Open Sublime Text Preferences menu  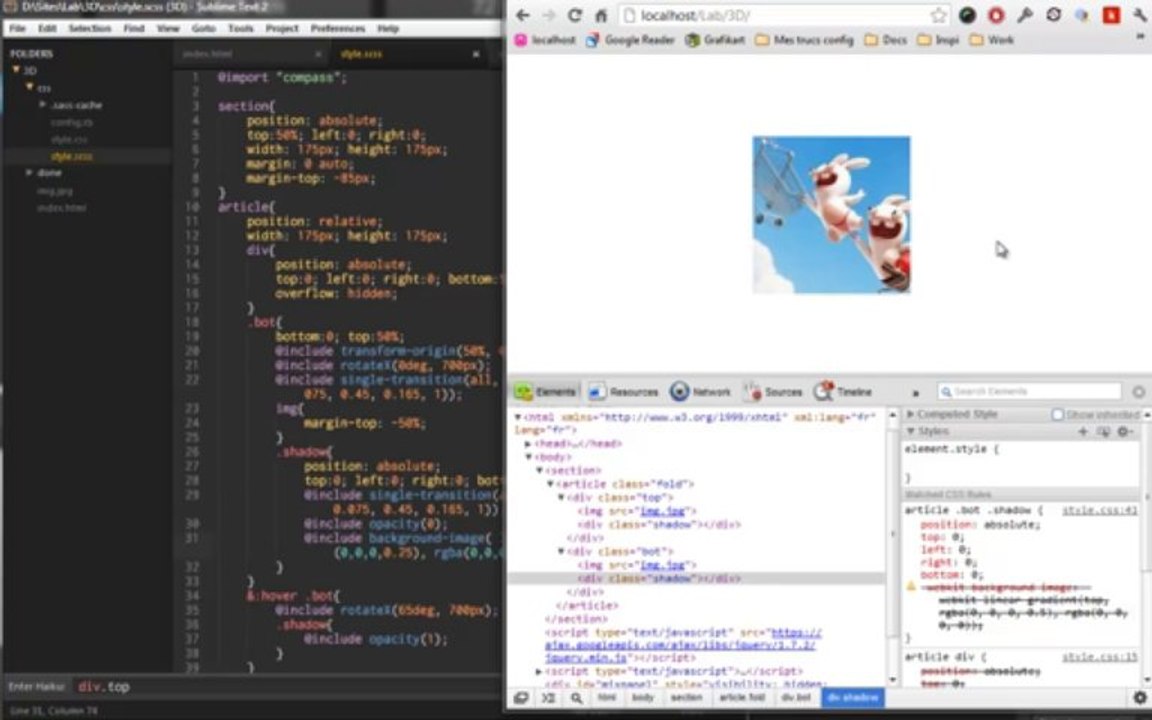click(338, 29)
